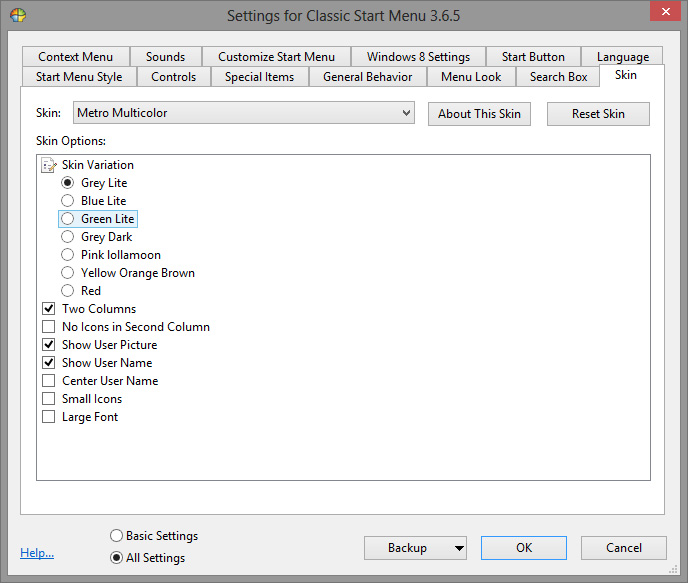The width and height of the screenshot is (688, 583).
Task: Choose the Green Lite variation
Action: click(67, 218)
